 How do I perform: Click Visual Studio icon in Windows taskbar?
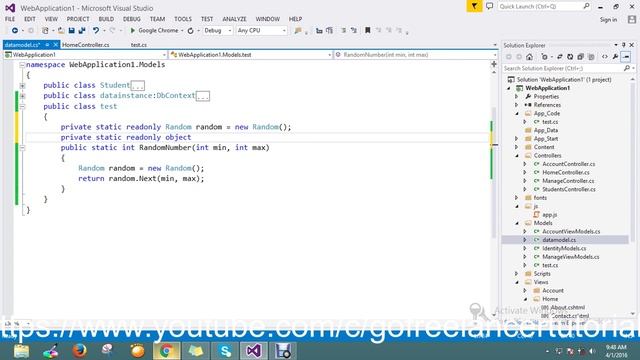pos(253,351)
